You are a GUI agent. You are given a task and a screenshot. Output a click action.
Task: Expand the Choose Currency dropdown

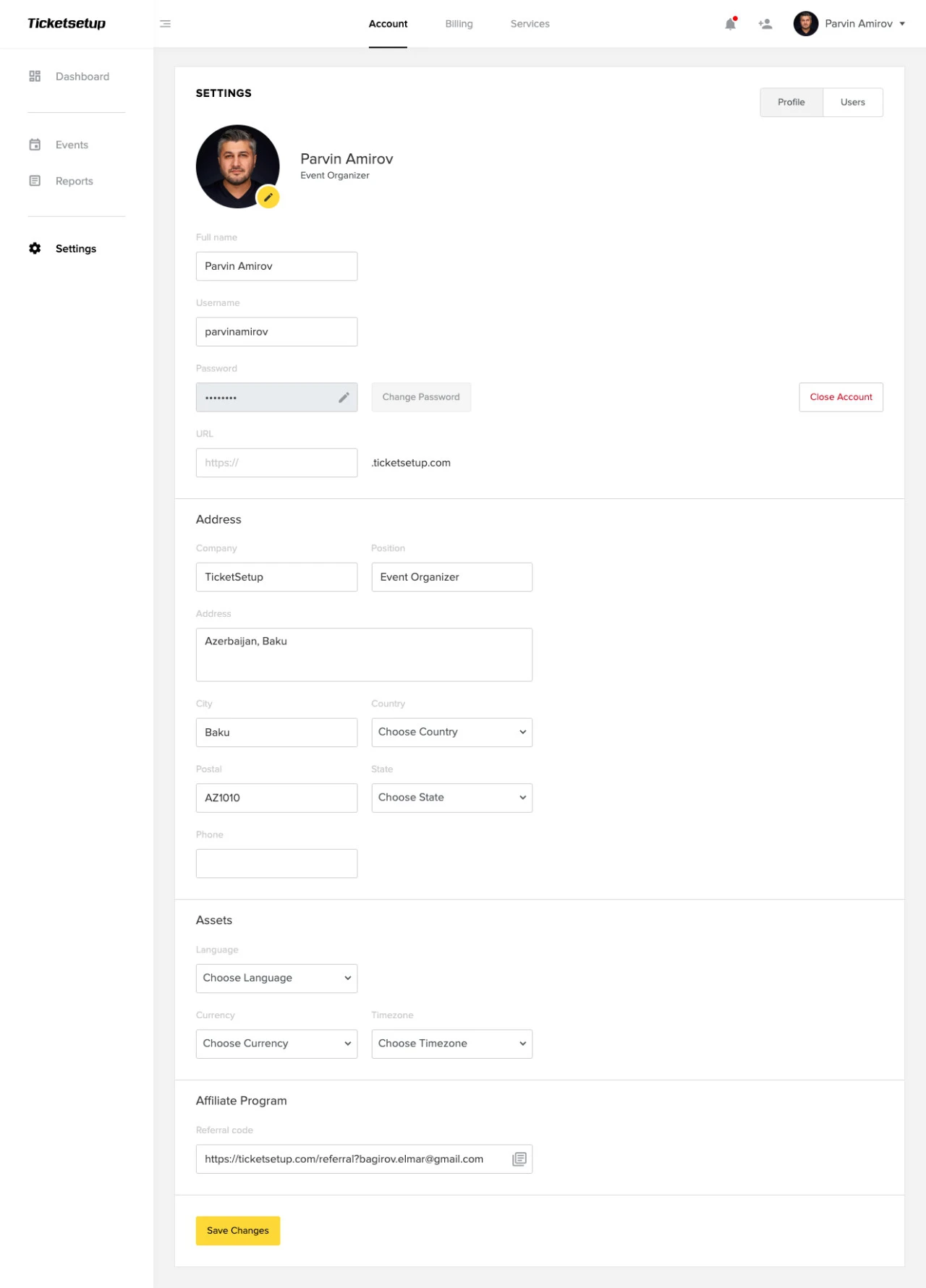[276, 1044]
